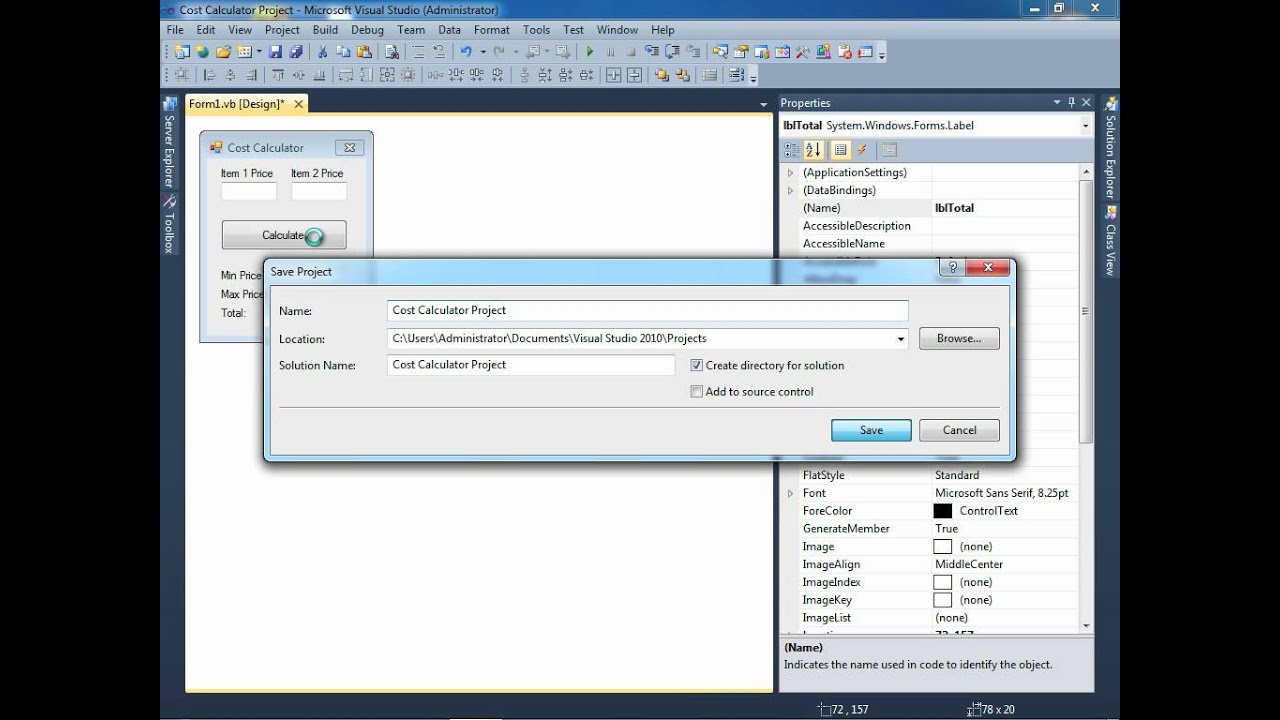
Task: Click the project Name input field
Action: pyautogui.click(x=647, y=311)
